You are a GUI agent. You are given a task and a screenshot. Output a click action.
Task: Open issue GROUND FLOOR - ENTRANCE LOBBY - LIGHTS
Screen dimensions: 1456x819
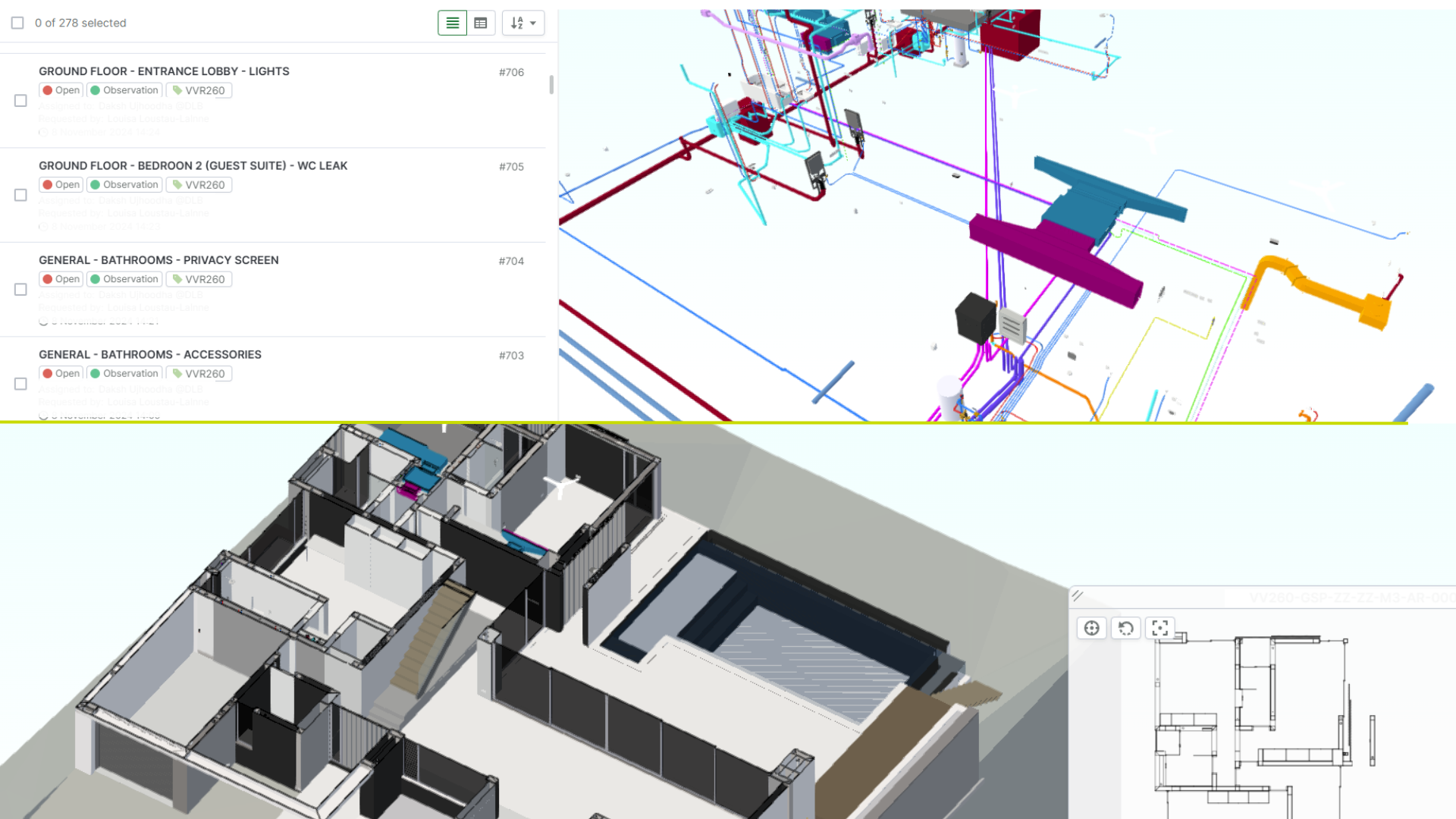164,71
